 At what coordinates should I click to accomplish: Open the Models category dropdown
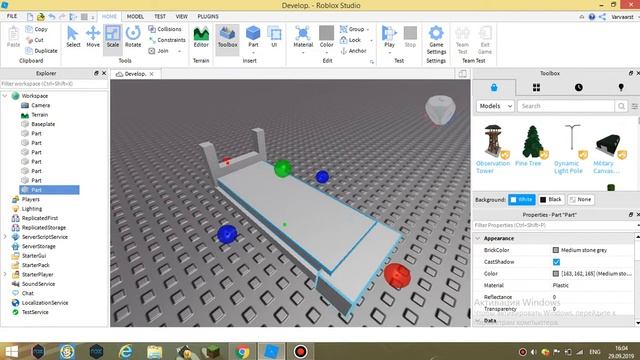(x=495, y=106)
